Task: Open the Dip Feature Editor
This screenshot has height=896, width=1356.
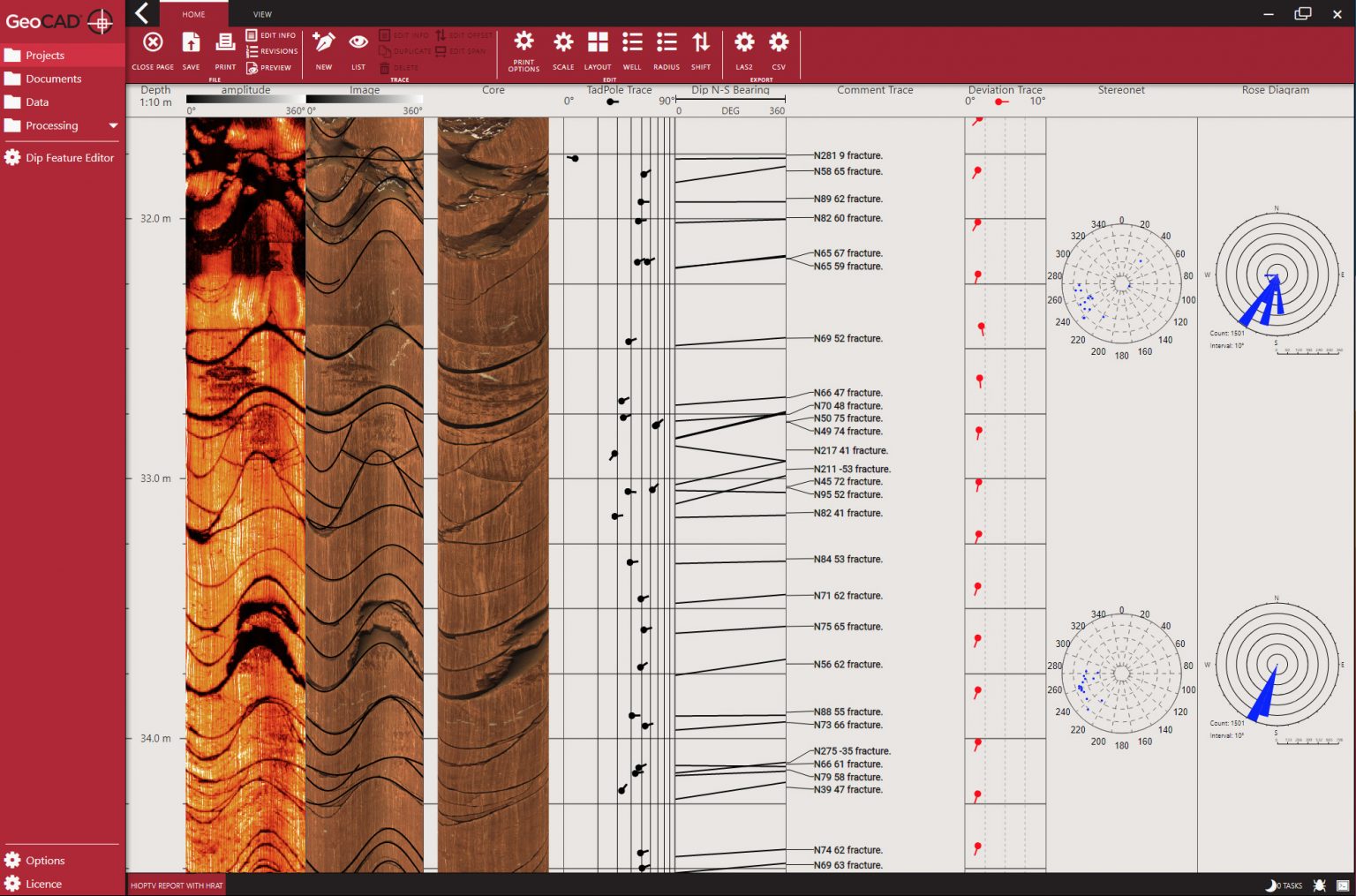Action: pos(70,157)
